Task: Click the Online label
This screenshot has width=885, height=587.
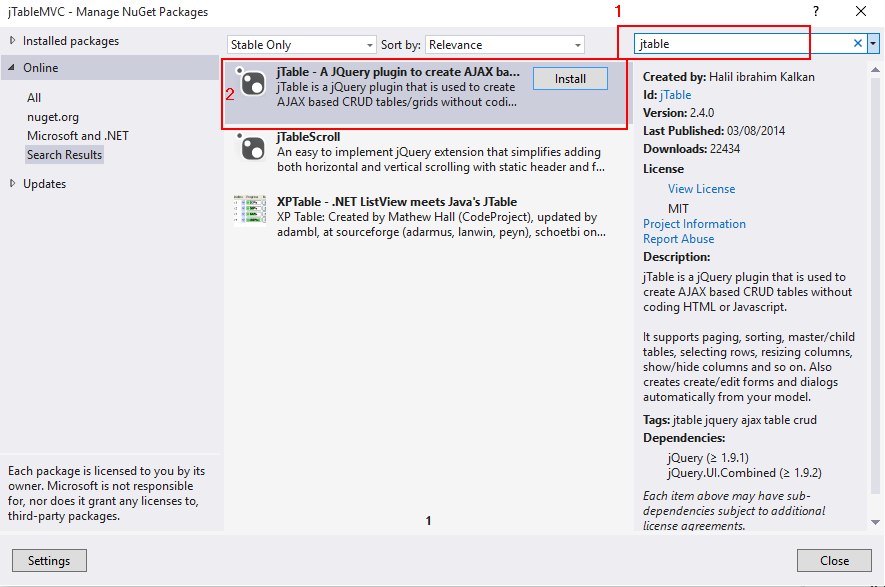Action: [x=41, y=68]
